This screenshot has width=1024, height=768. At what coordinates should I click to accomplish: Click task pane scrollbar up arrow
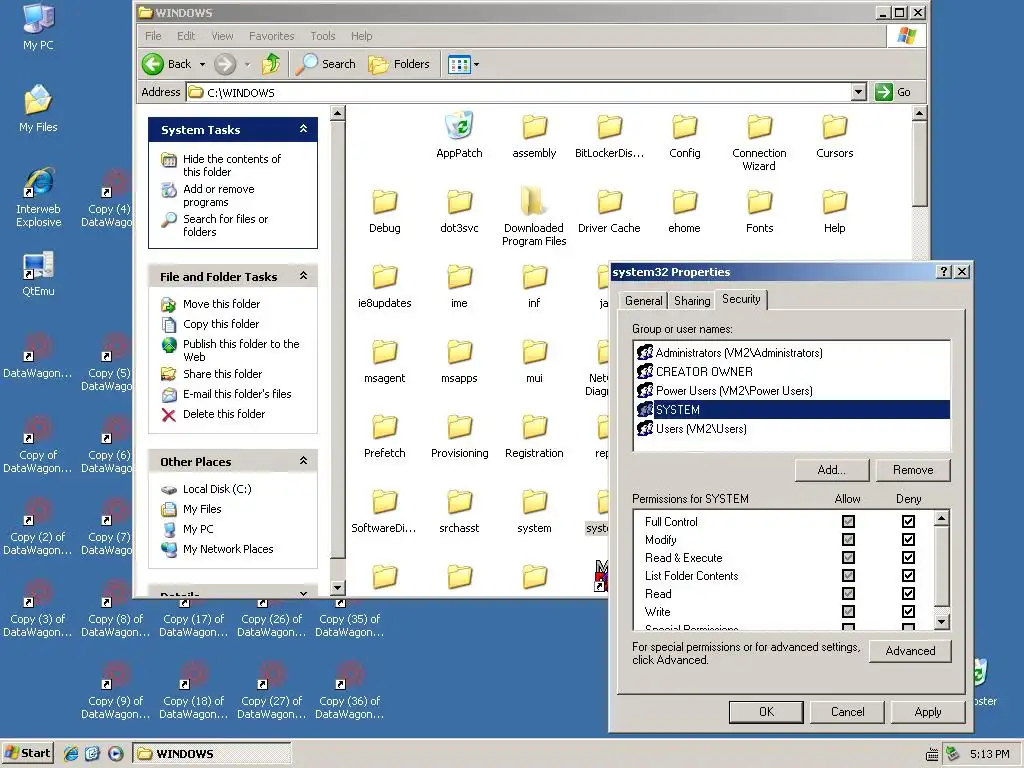337,114
